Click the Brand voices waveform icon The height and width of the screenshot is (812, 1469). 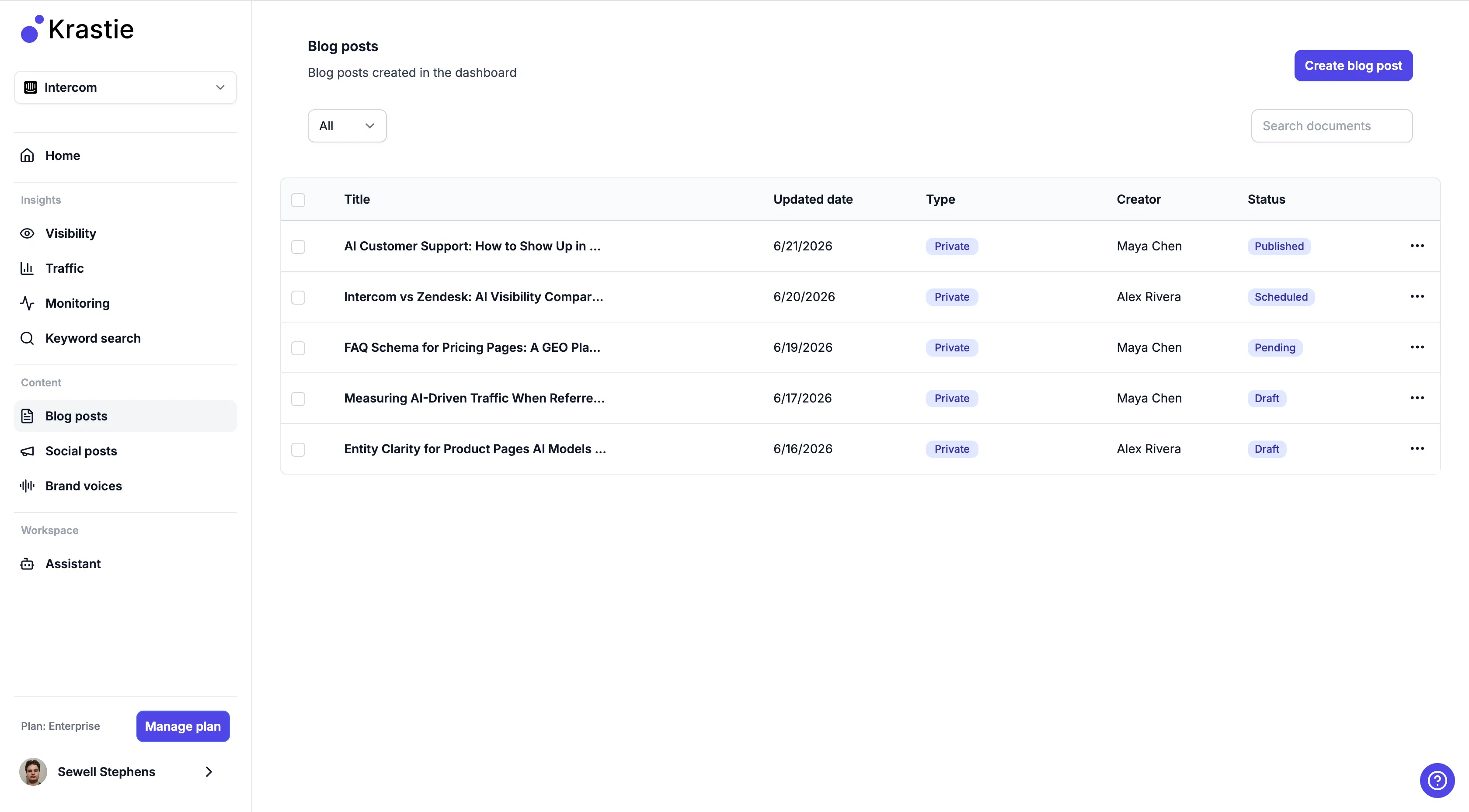28,486
